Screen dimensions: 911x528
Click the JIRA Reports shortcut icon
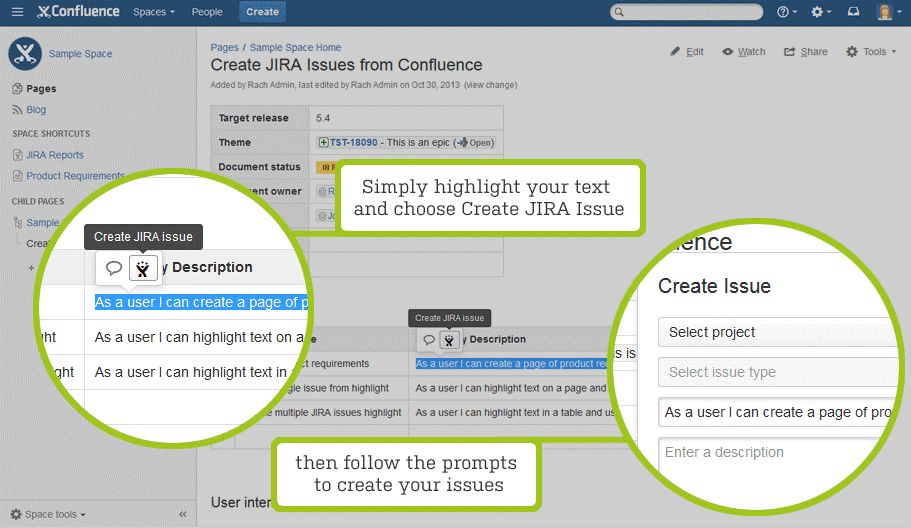[17, 155]
